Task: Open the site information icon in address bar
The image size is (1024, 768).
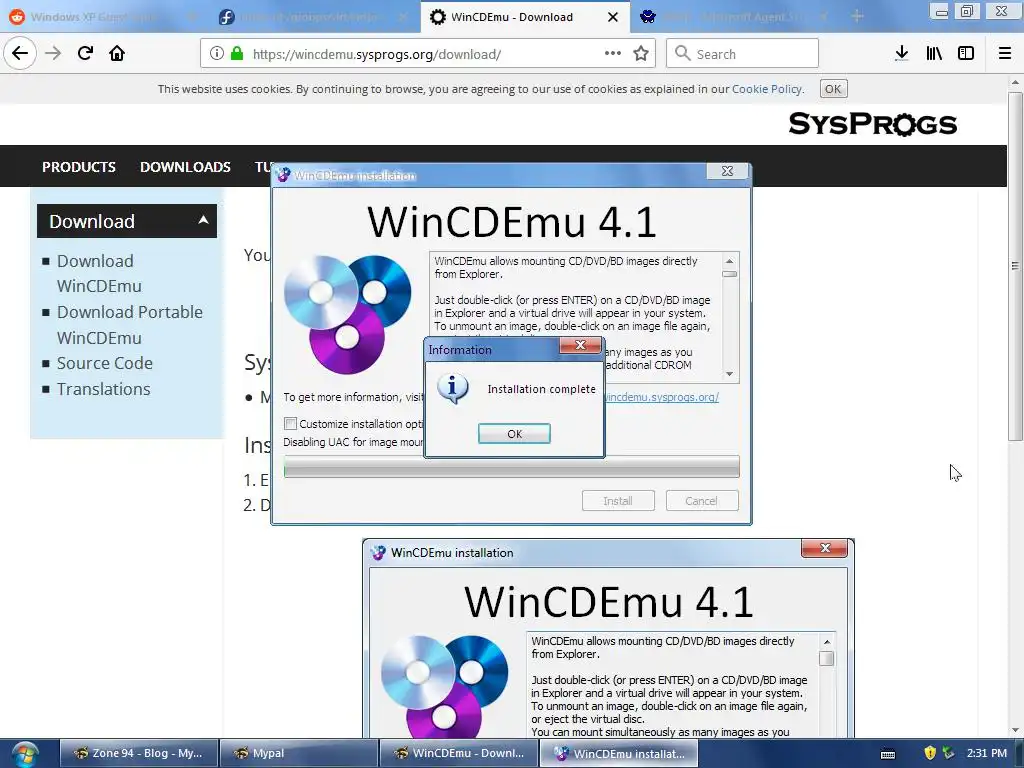Action: 216,54
